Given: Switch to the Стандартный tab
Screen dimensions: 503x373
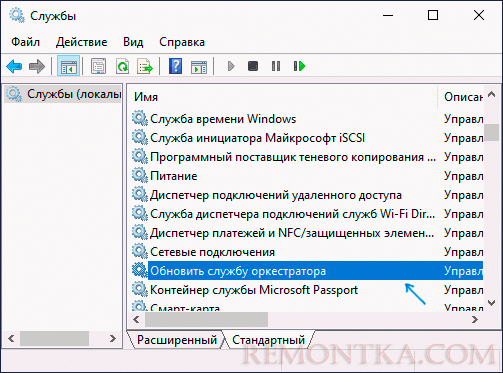Looking at the screenshot, I should 268,340.
